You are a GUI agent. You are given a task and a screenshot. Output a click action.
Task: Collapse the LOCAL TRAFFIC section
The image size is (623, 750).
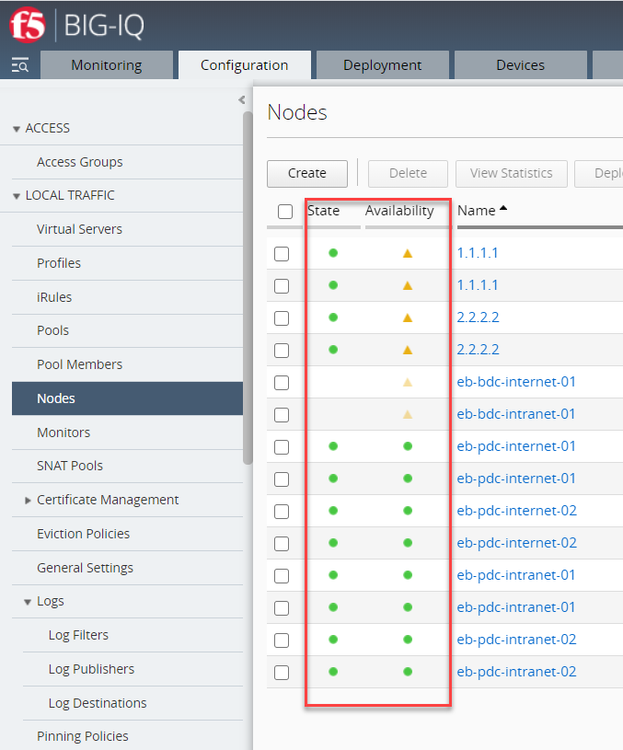17,196
